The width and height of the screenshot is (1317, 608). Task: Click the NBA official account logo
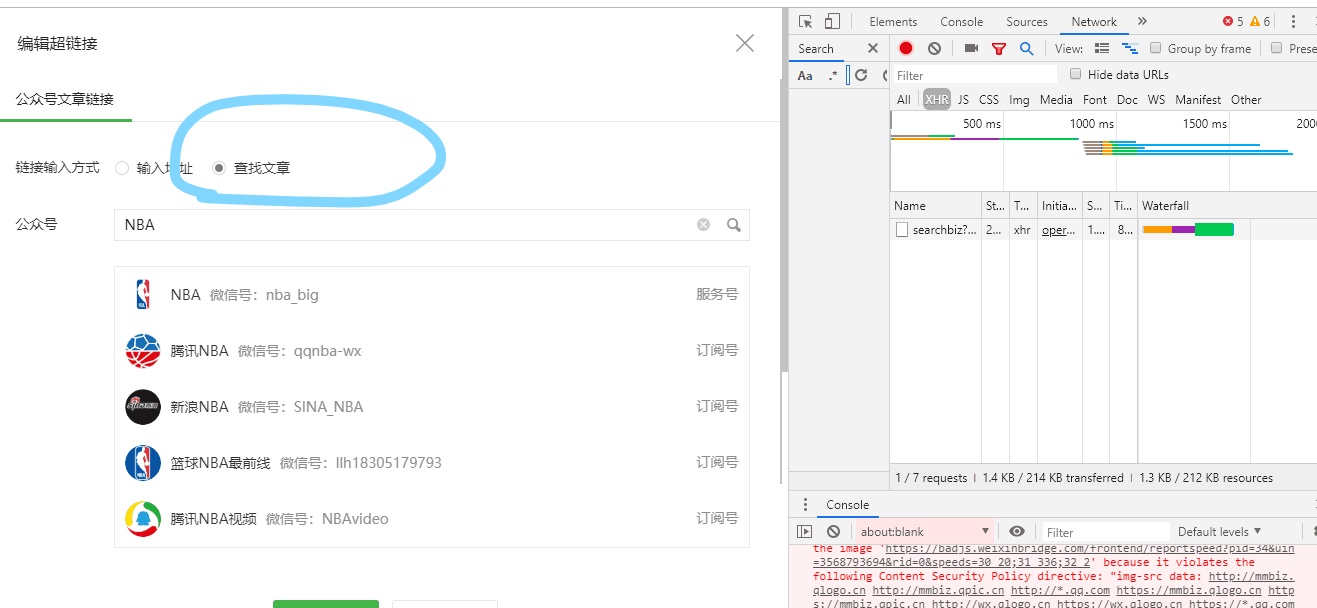143,295
